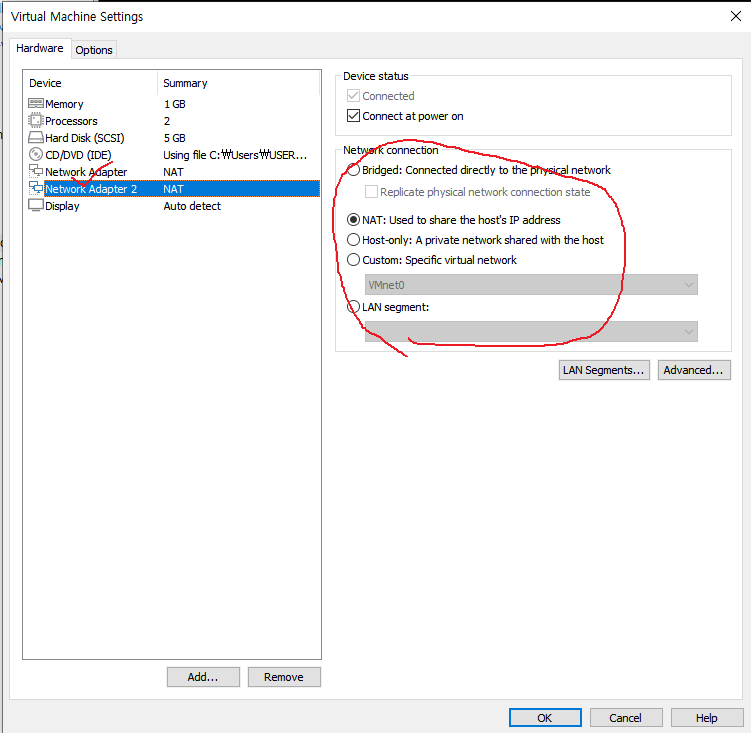Toggle the grayed Connected checkbox
Viewport: 751px width, 733px height.
tap(353, 96)
